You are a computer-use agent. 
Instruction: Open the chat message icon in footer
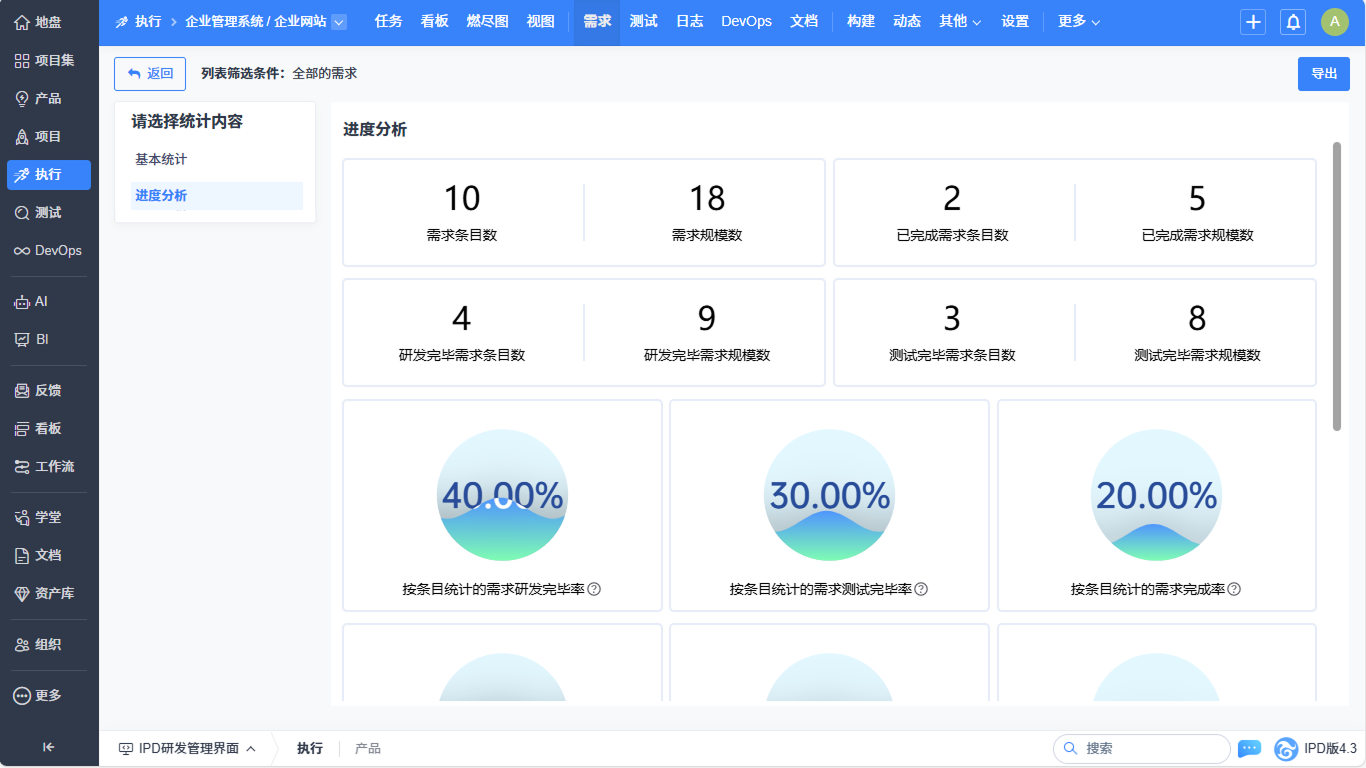(1249, 748)
